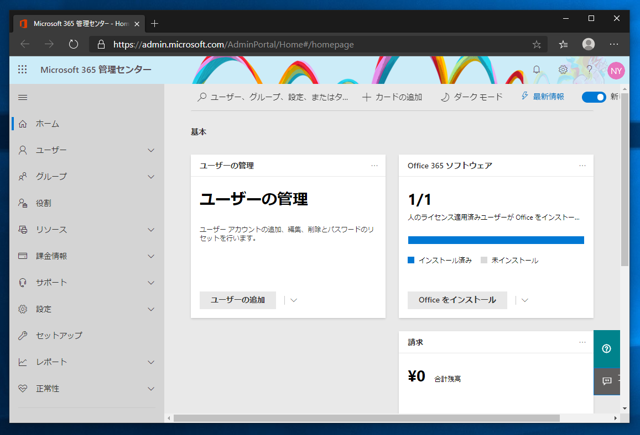Click the teal help widget button
This screenshot has width=640, height=435.
pos(607,349)
